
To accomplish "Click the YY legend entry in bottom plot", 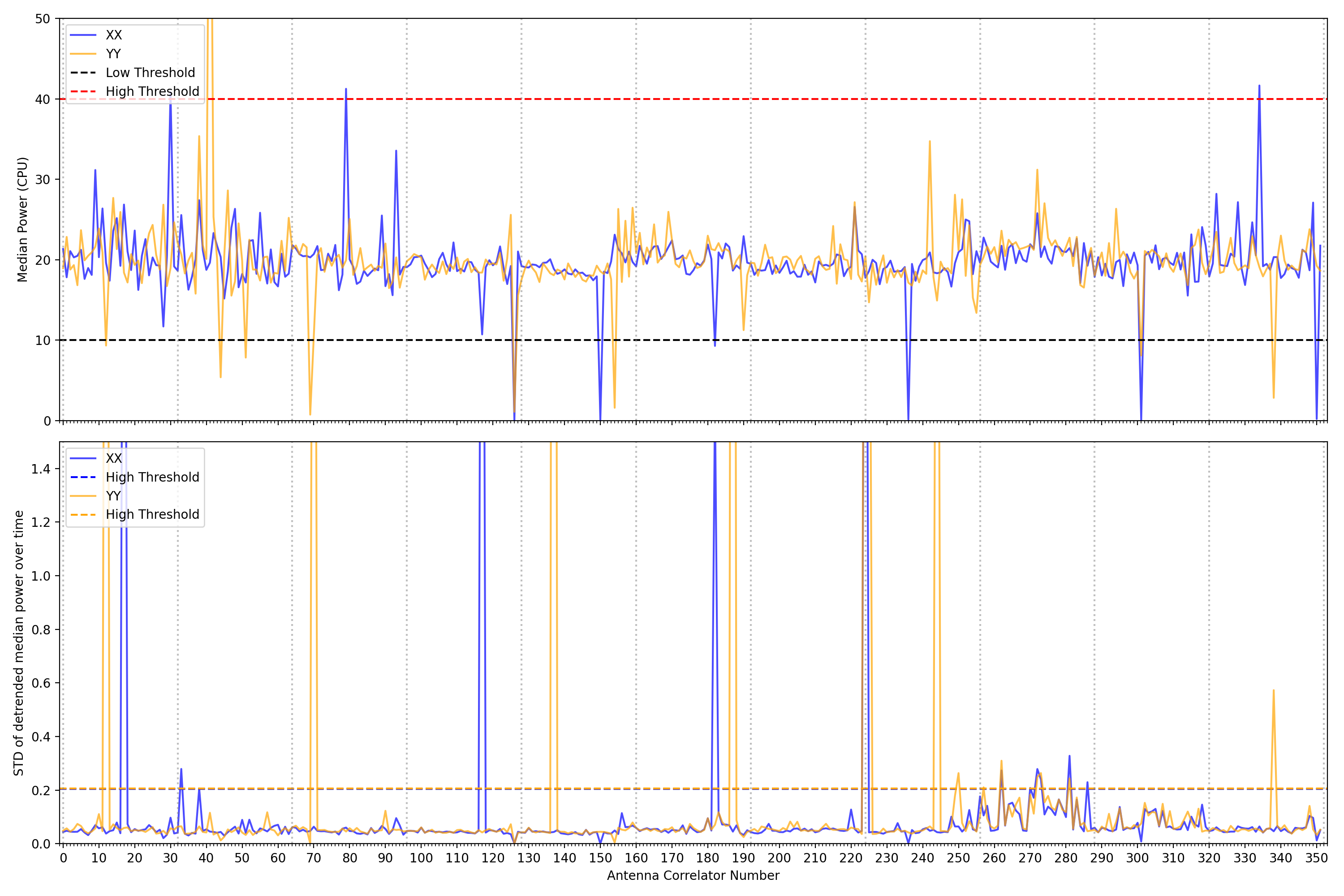I will coord(113,495).
